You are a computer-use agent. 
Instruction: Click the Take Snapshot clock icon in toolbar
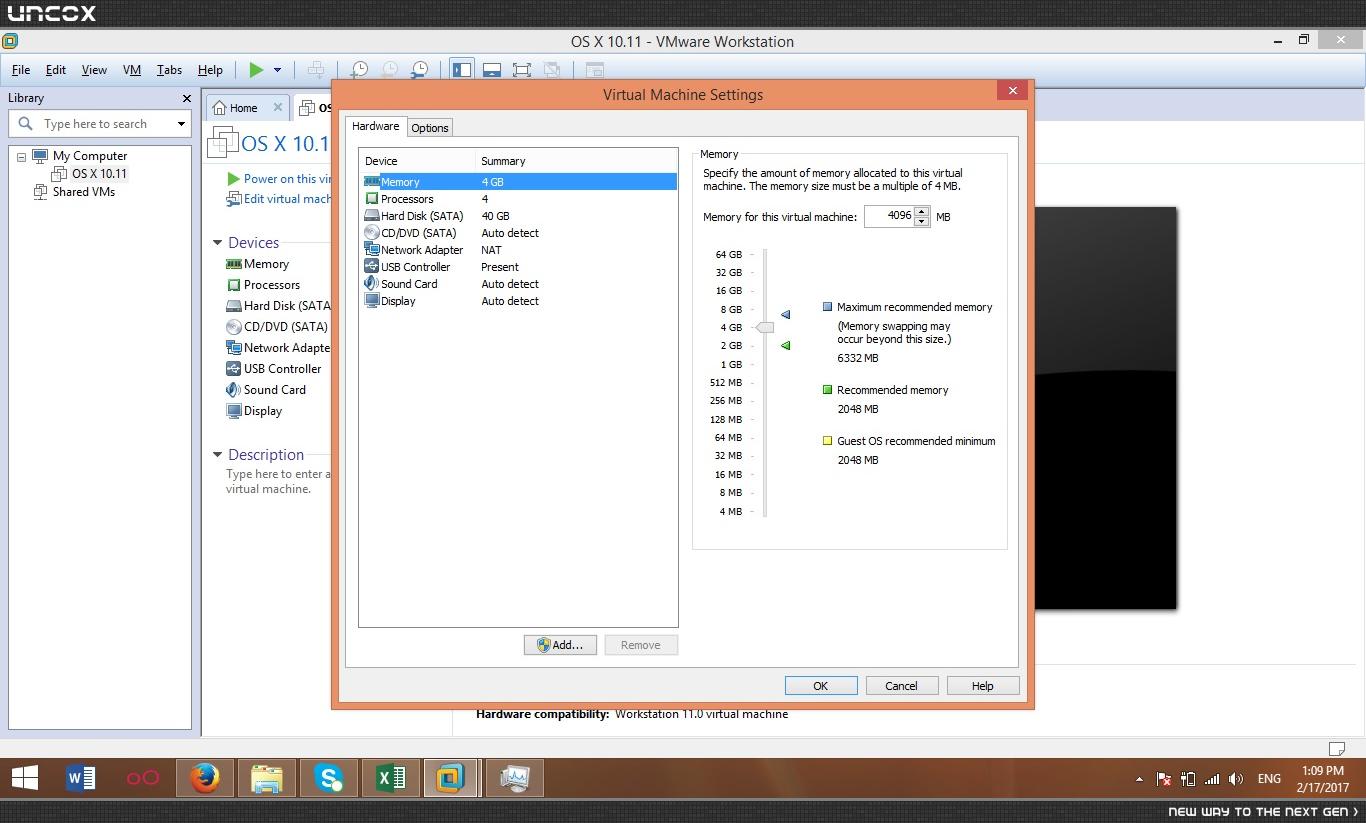coord(359,69)
